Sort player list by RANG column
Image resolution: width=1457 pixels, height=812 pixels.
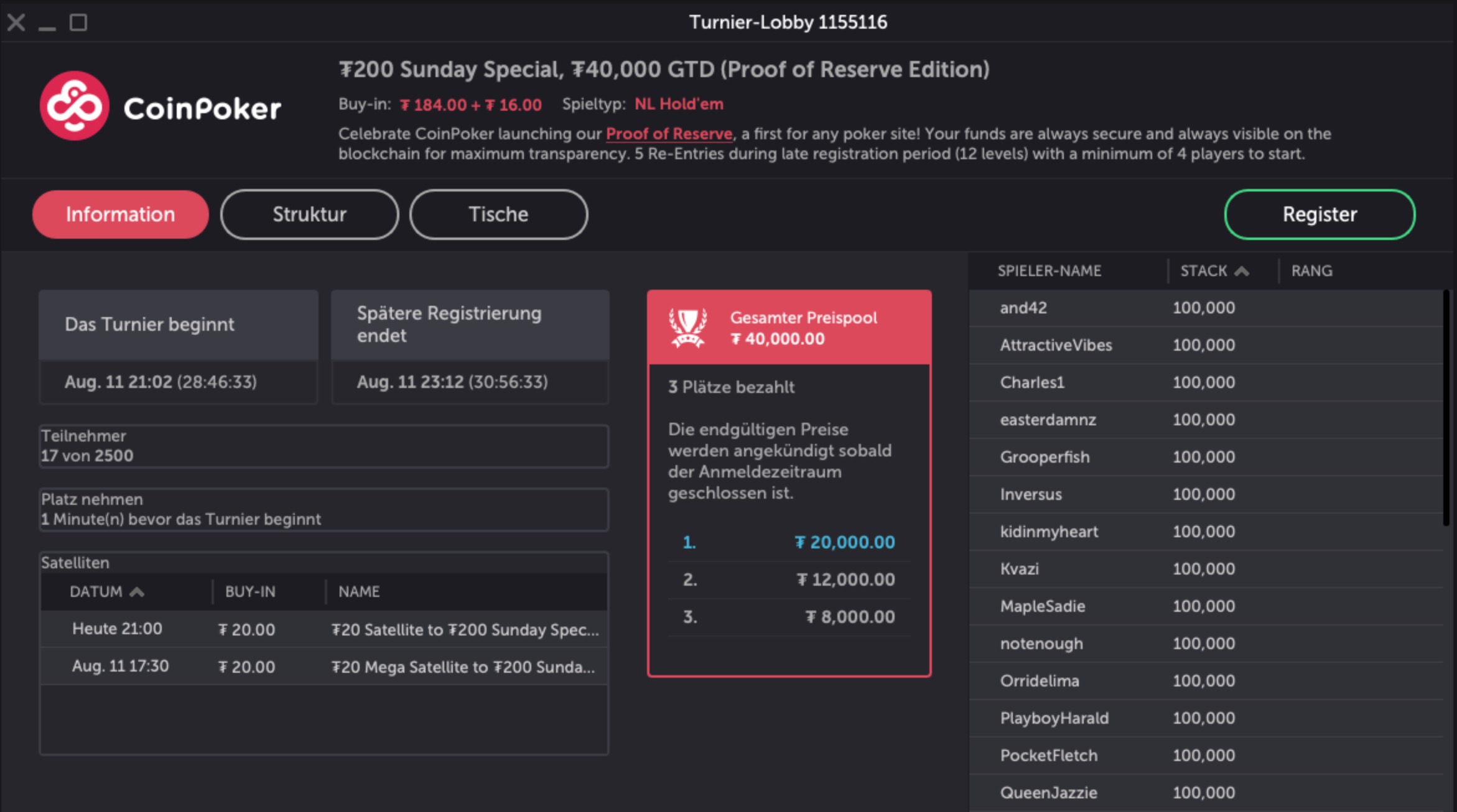[x=1311, y=271]
